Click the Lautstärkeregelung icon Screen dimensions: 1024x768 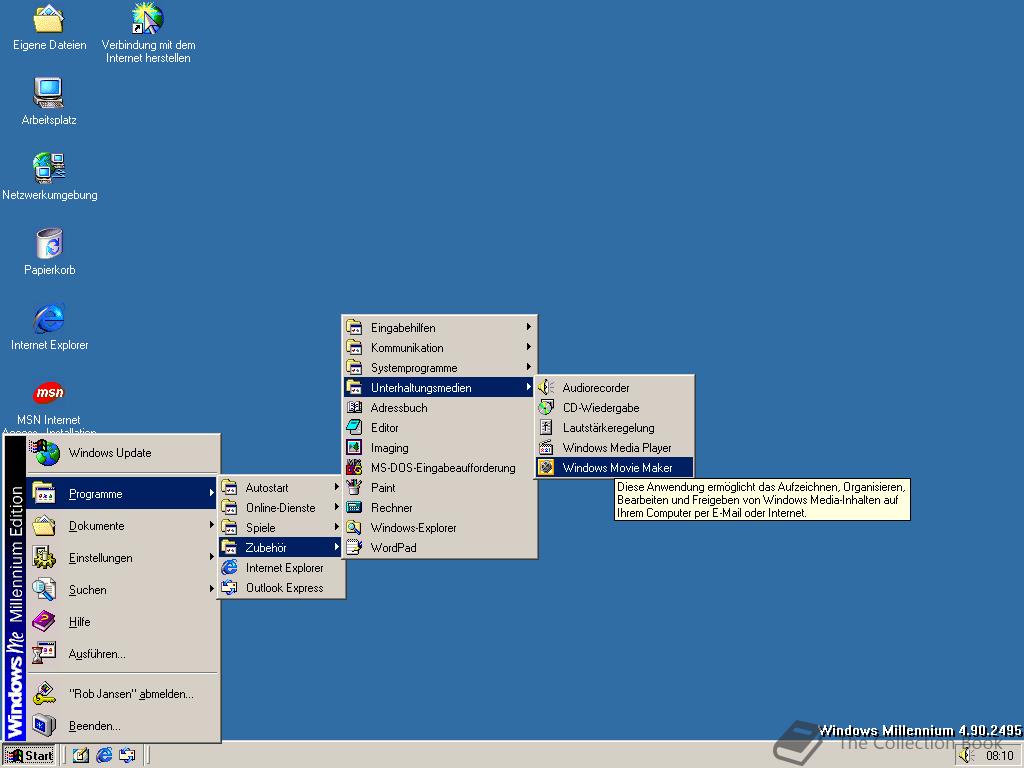tap(546, 428)
